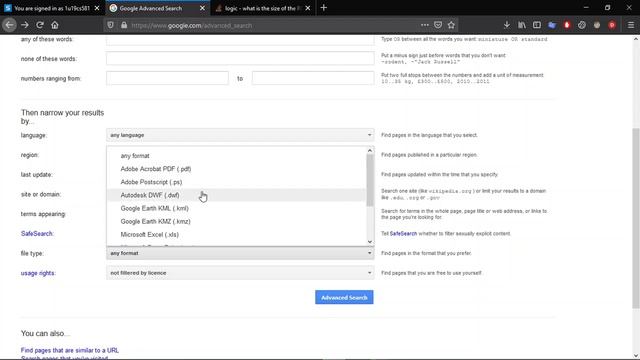Click the 'file type:' label text
This screenshot has height=360, width=640.
tap(32, 253)
